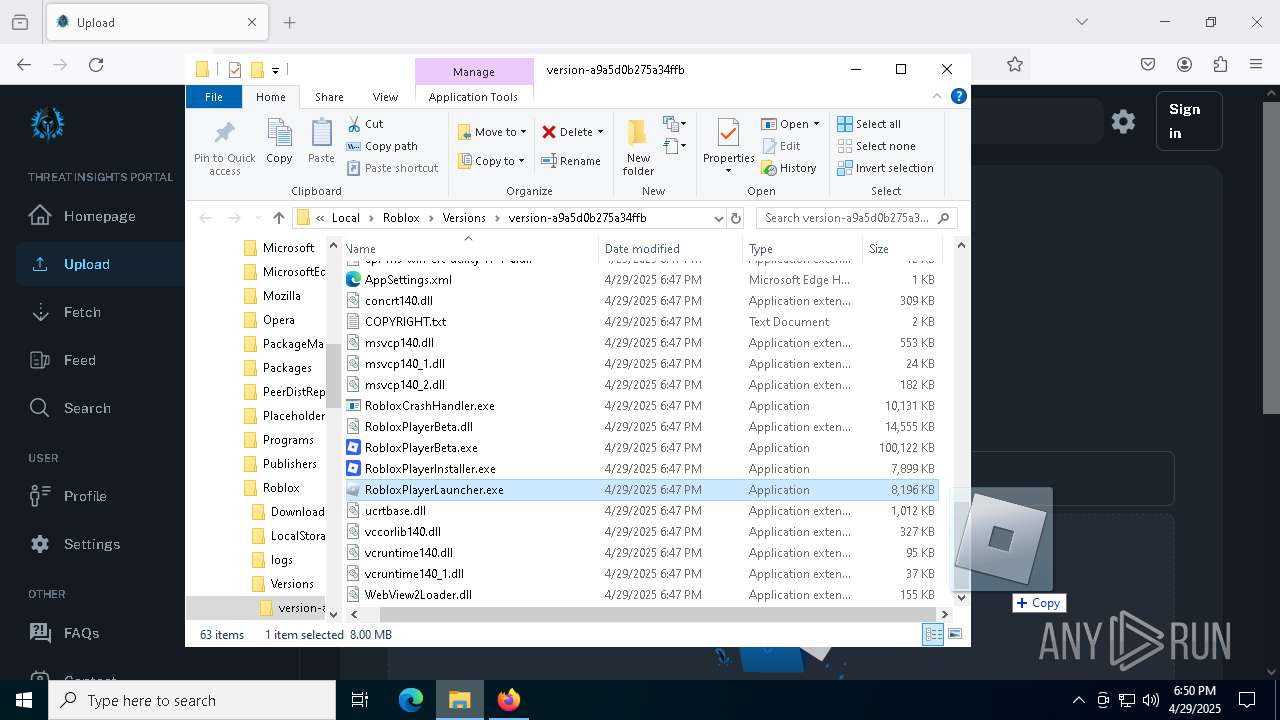The image size is (1280, 720).
Task: Go up one folder level arrow
Action: [279, 218]
